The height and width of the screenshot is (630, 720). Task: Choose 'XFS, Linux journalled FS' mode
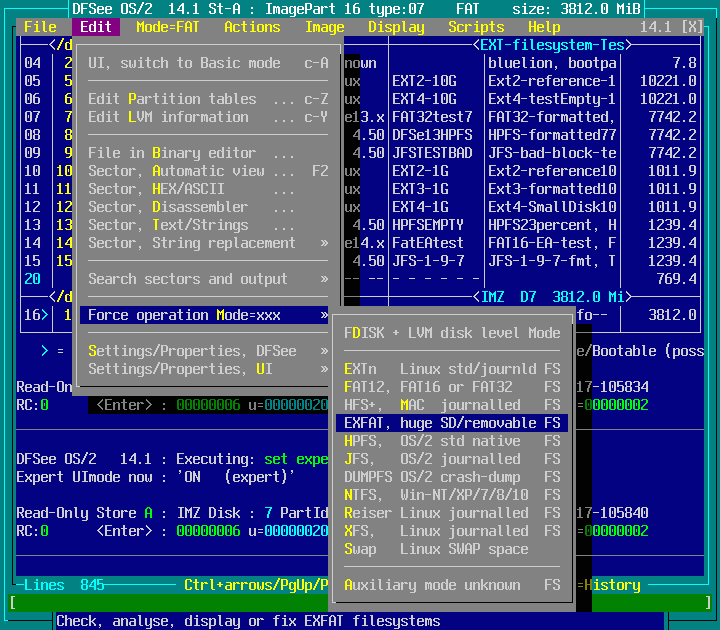(x=452, y=531)
